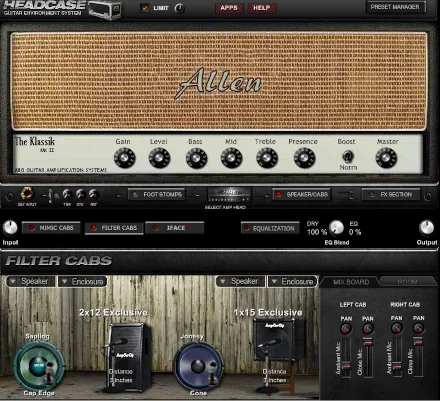Viewport: 440px width, 401px height.
Task: Click Right Cab Close Mic pan knob
Action: pos(418,329)
